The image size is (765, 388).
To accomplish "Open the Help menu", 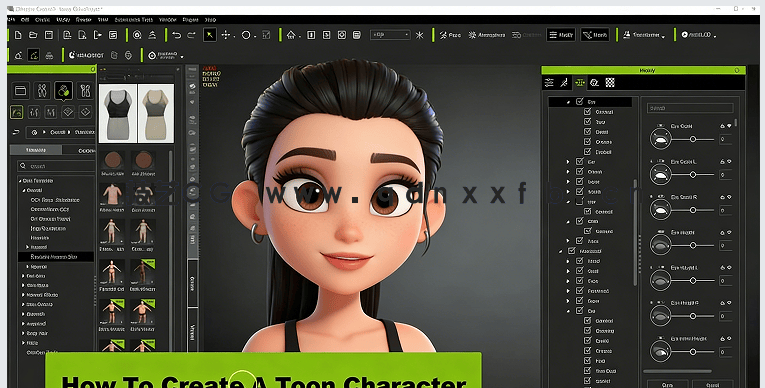I will tap(210, 20).
